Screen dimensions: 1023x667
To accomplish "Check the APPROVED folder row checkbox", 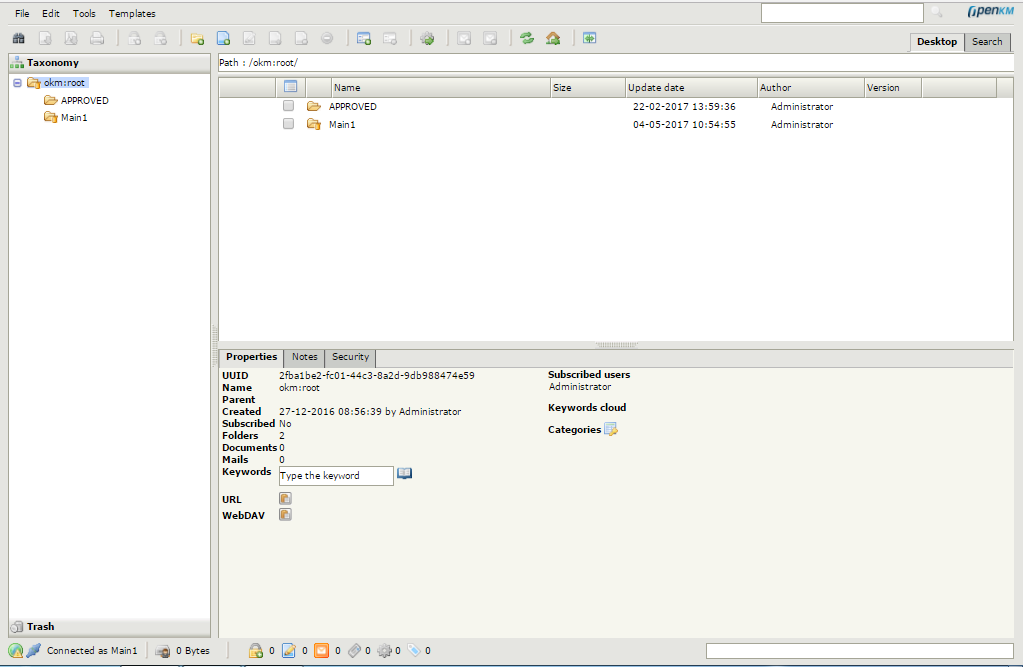I will click(288, 106).
